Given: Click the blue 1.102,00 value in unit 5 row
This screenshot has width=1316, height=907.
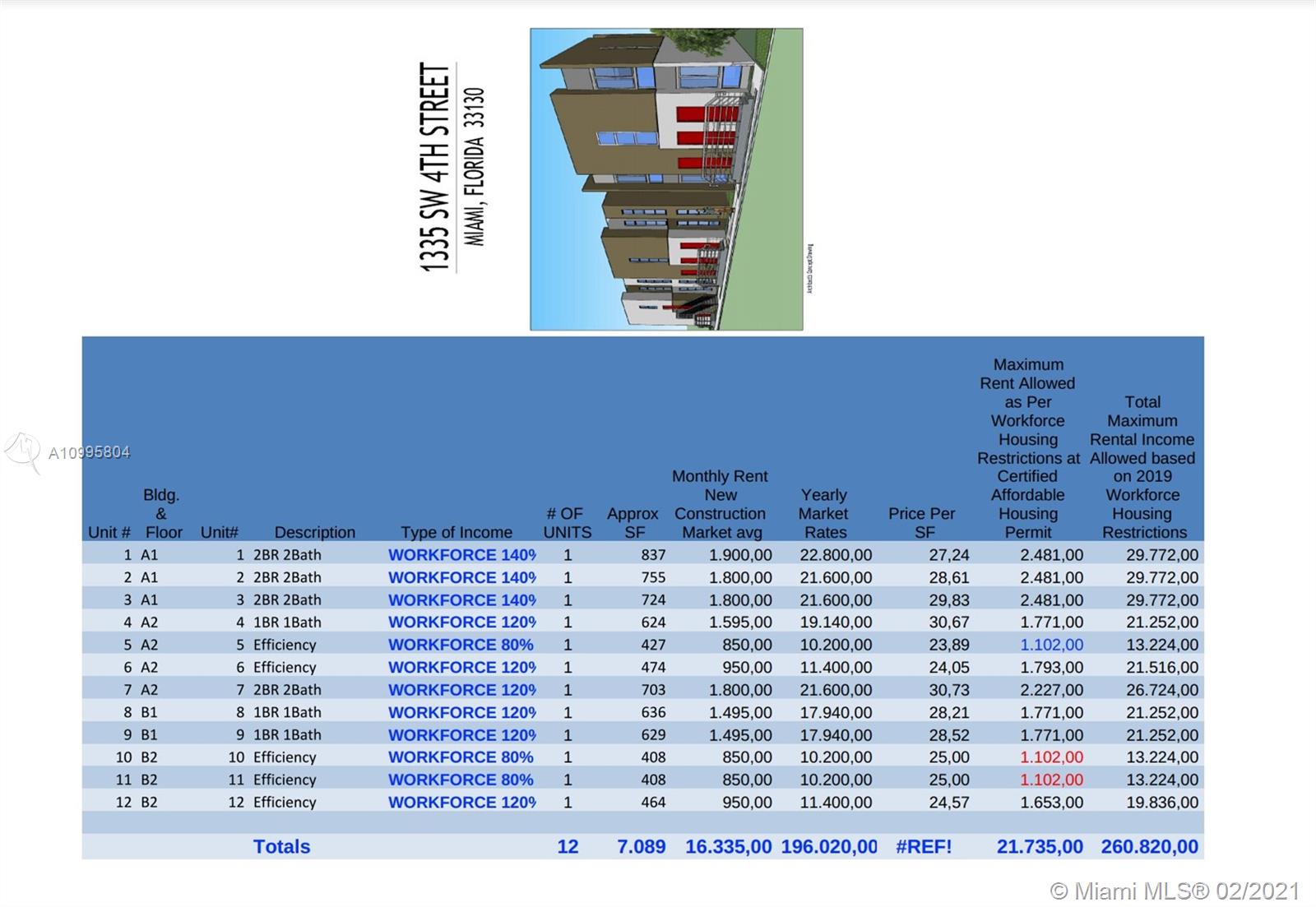Looking at the screenshot, I should (1052, 645).
